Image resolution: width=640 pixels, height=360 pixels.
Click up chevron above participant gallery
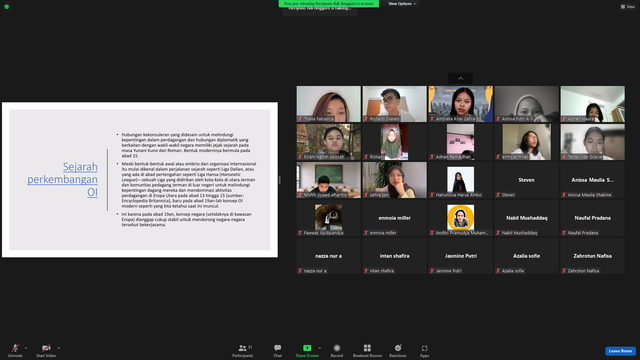460,78
